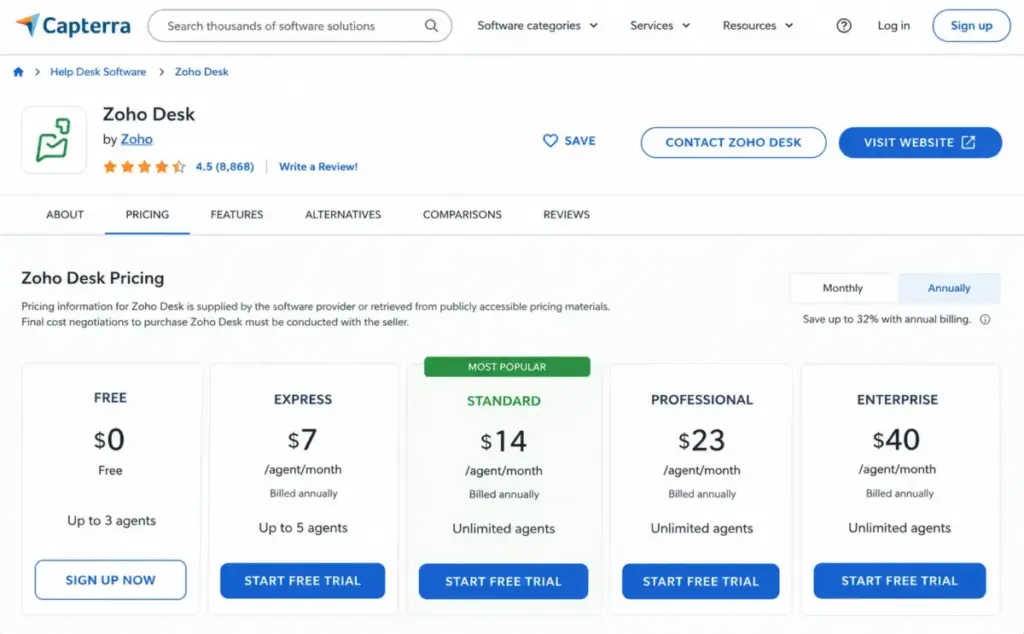Click the star rating for Zoho Desk
The image size is (1024, 634).
(x=144, y=166)
